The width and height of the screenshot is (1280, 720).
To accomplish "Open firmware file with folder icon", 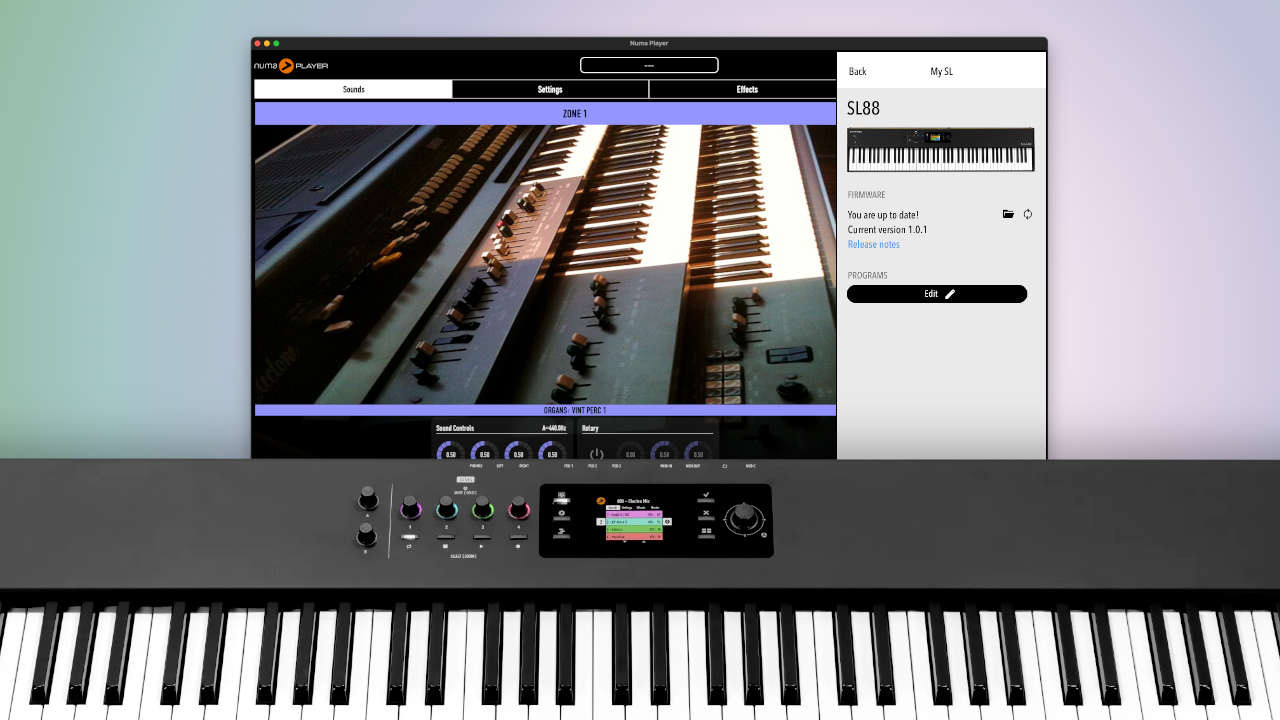I will [1008, 214].
